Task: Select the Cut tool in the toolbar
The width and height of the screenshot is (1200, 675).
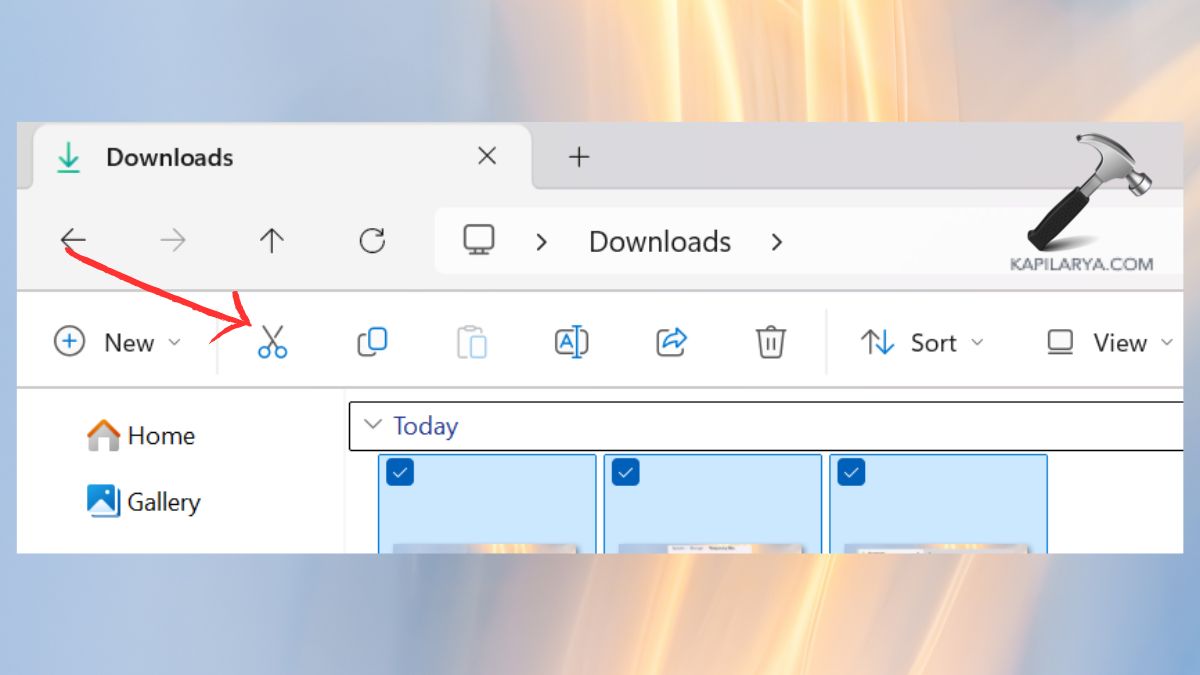Action: pyautogui.click(x=271, y=342)
